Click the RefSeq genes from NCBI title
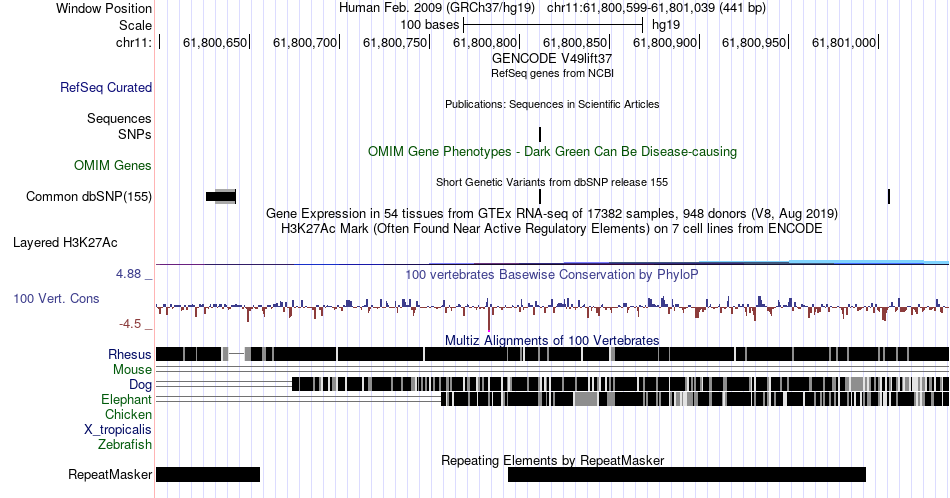The image size is (950, 498). click(552, 73)
